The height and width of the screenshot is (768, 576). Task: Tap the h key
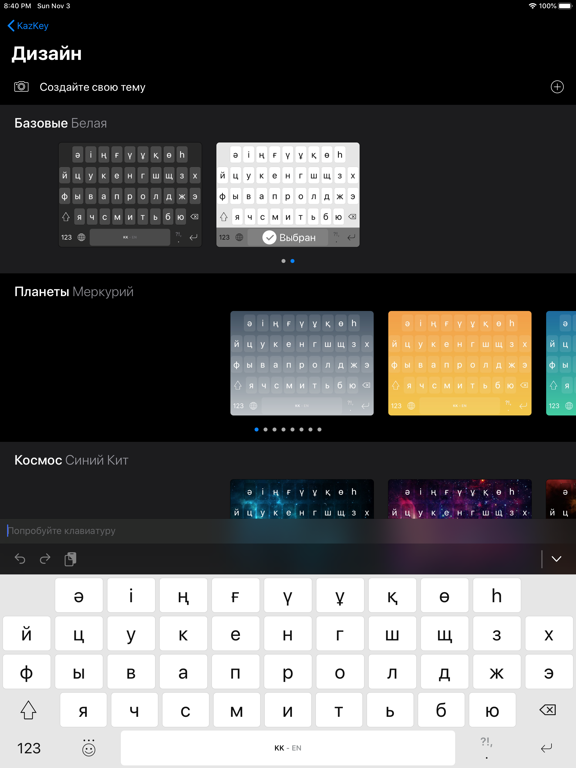(497, 595)
